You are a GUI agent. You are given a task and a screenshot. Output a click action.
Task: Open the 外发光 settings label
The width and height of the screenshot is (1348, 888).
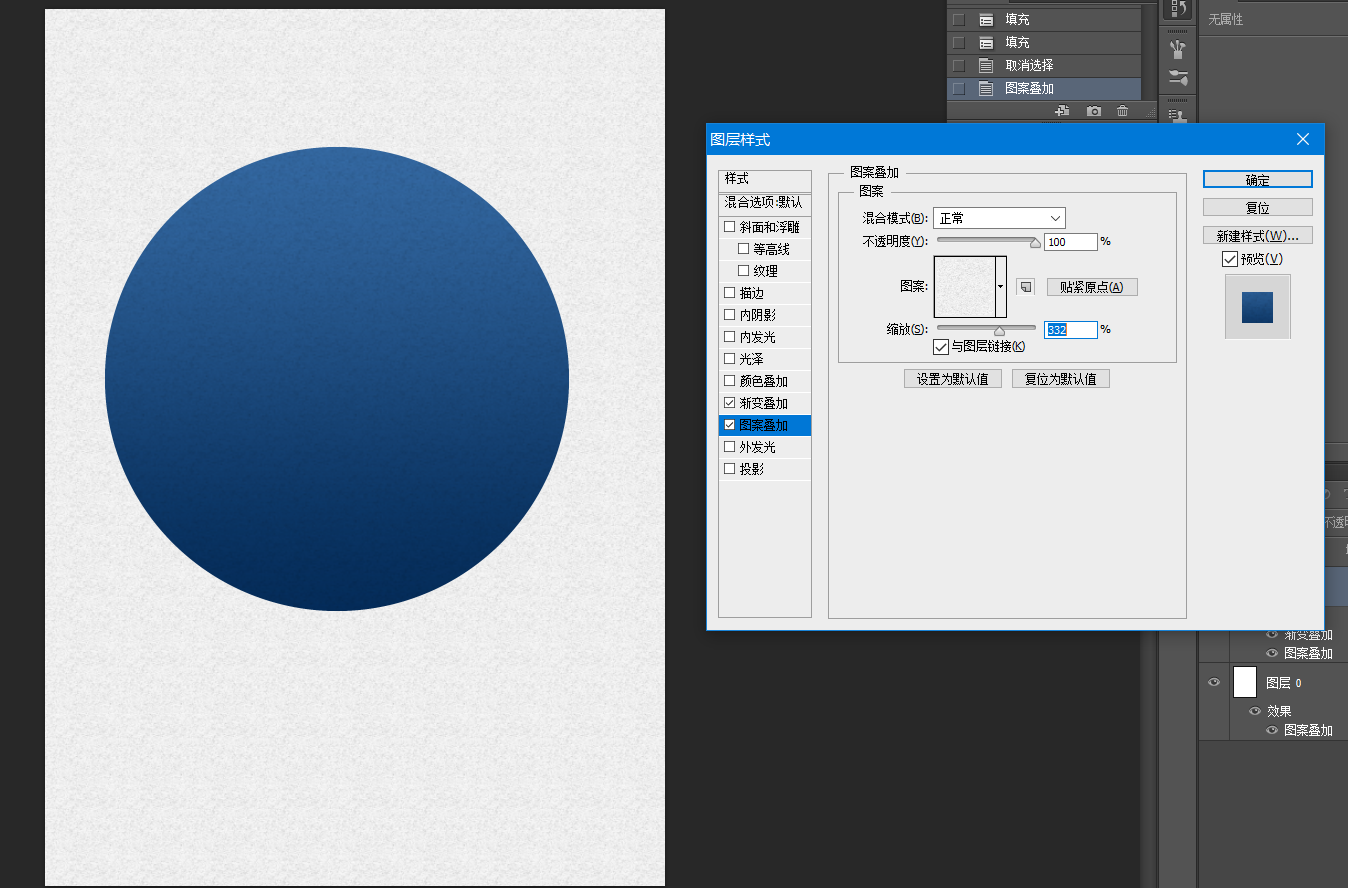[x=757, y=447]
